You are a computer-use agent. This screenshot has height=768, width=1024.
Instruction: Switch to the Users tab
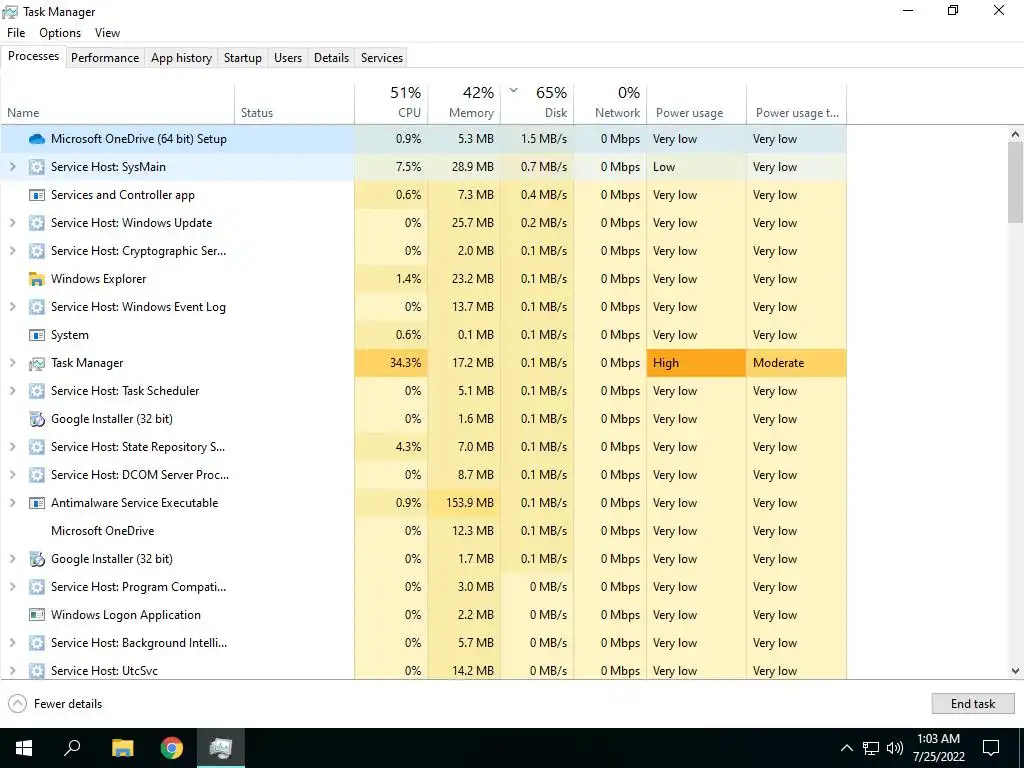288,57
